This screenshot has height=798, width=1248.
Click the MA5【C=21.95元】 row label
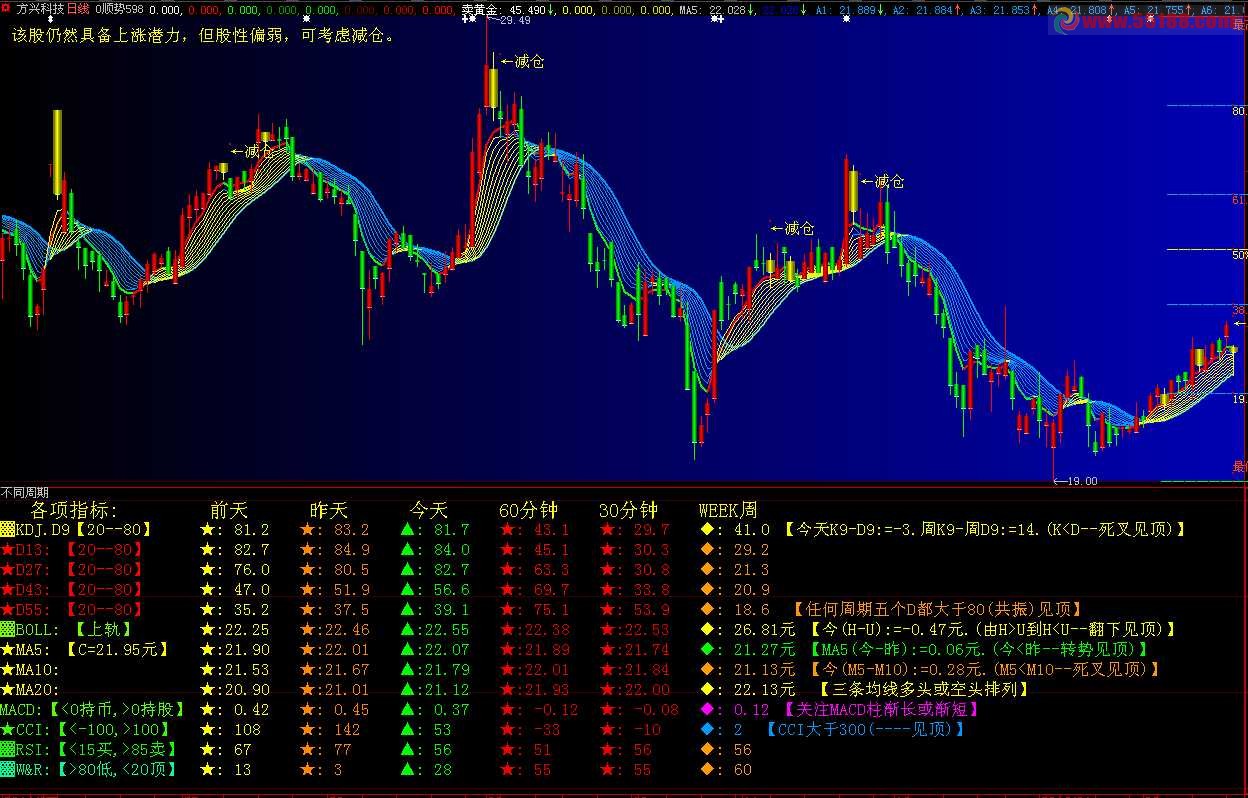tap(92, 650)
